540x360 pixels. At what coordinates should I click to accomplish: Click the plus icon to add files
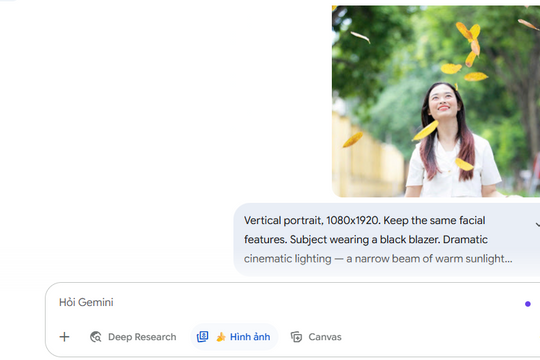[x=64, y=337]
